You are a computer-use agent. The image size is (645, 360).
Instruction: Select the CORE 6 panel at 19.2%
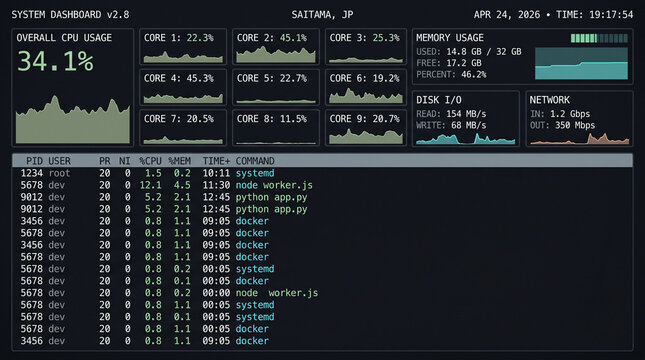366,87
